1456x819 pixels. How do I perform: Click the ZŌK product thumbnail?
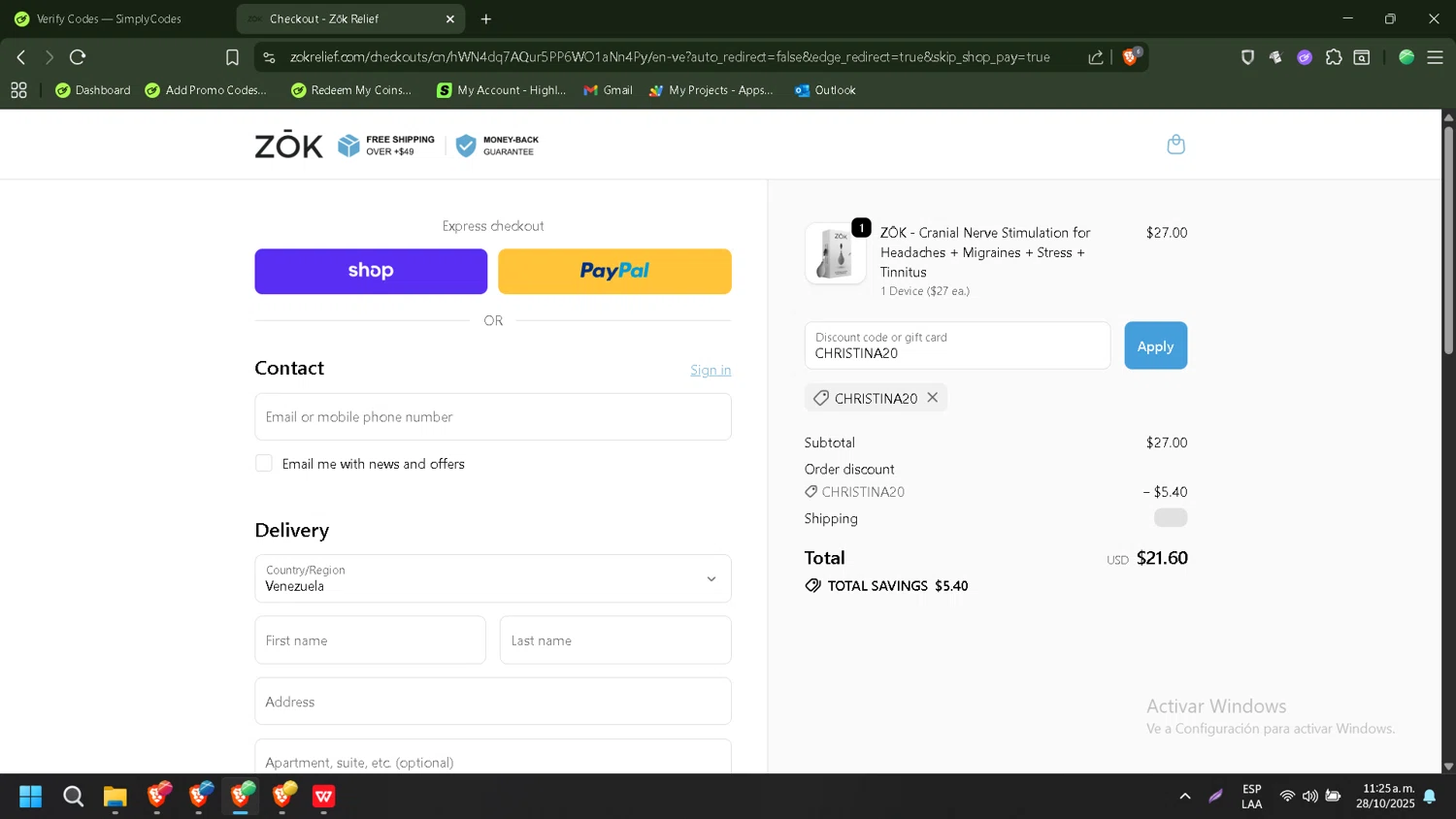(x=836, y=253)
